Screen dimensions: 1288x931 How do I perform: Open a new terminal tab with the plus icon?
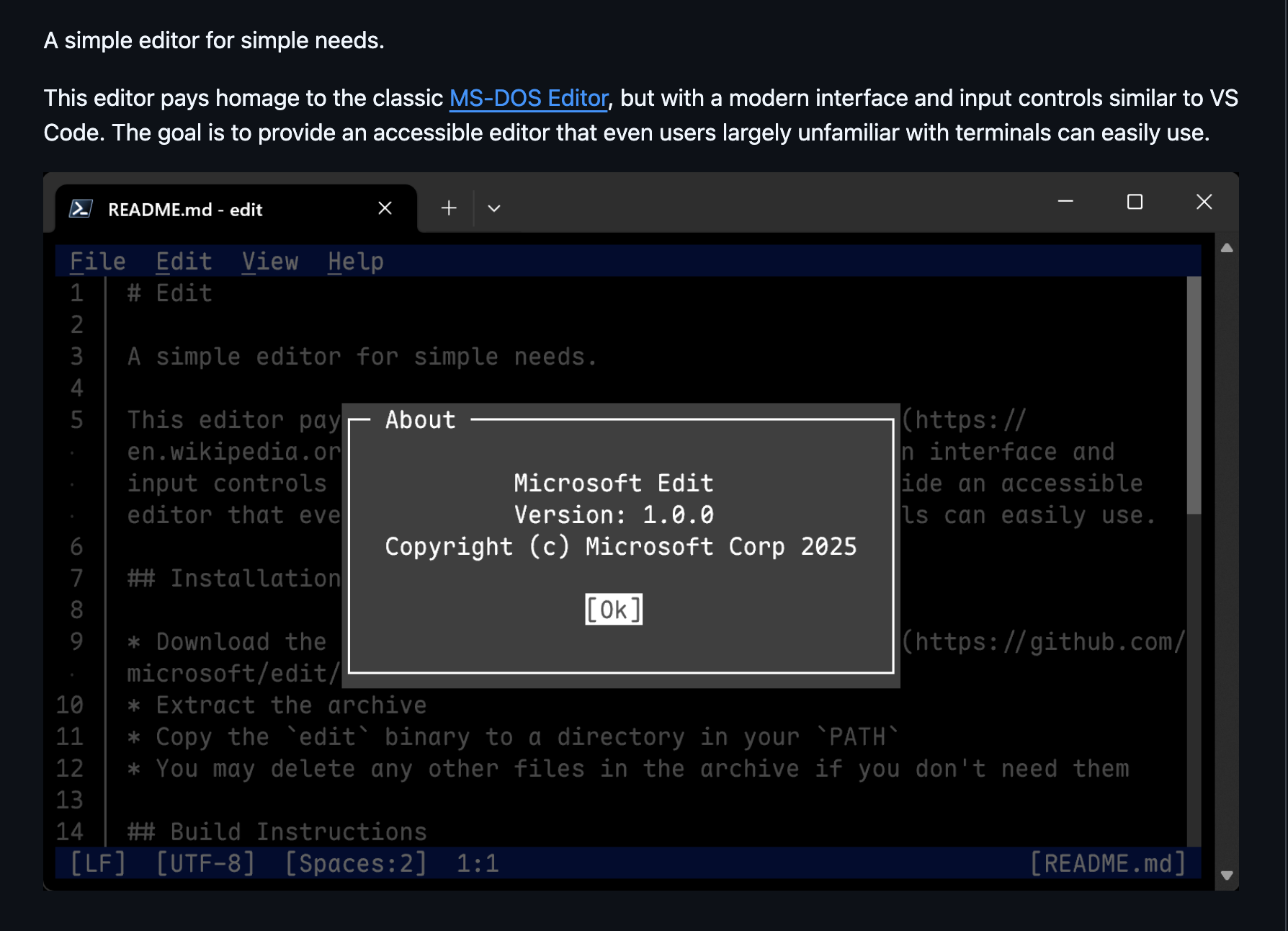pyautogui.click(x=448, y=208)
